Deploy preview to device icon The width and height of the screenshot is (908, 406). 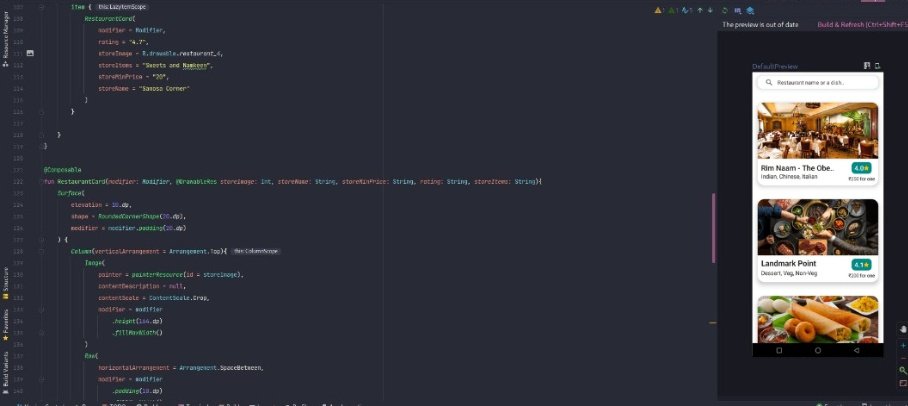point(877,65)
